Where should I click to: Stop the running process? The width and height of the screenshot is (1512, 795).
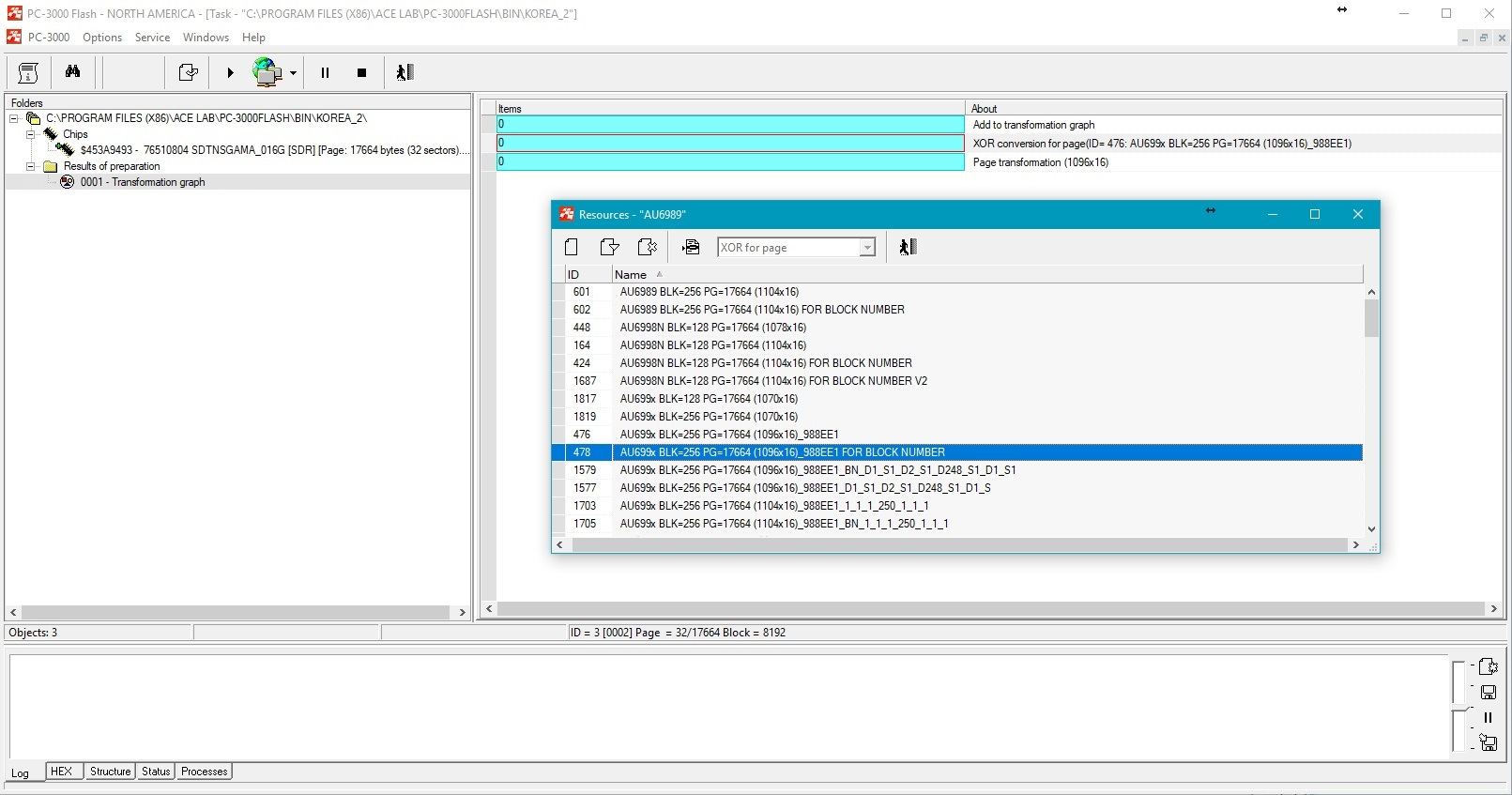click(361, 72)
